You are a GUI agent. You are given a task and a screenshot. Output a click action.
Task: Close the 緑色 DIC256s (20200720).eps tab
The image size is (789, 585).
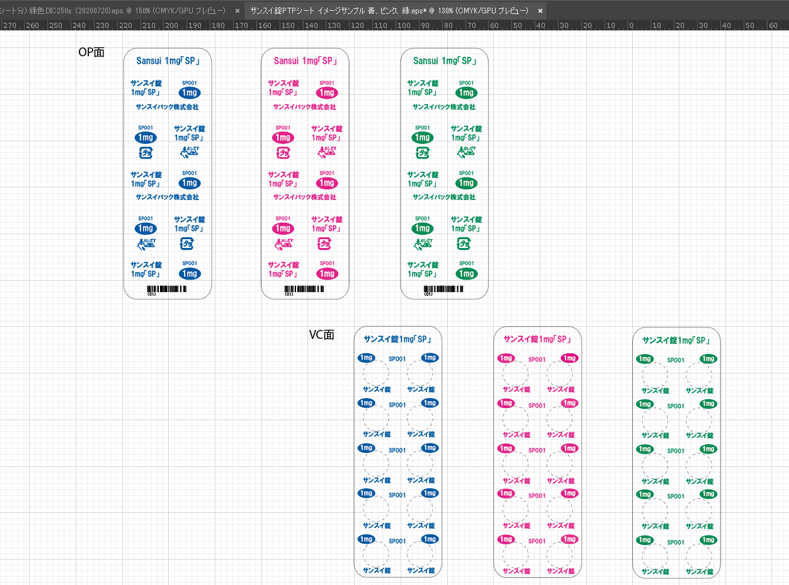(x=237, y=11)
